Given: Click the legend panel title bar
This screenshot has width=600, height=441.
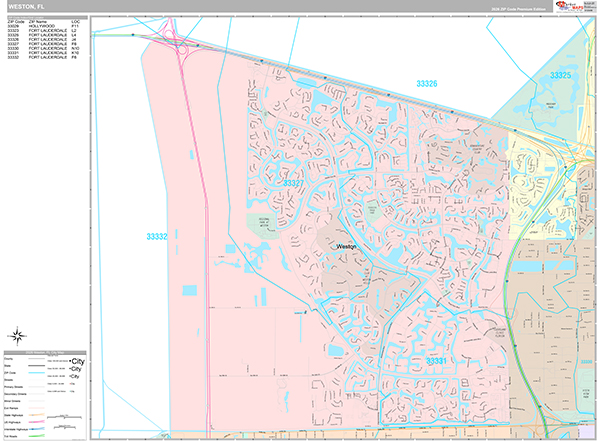Looking at the screenshot, I should [45, 353].
